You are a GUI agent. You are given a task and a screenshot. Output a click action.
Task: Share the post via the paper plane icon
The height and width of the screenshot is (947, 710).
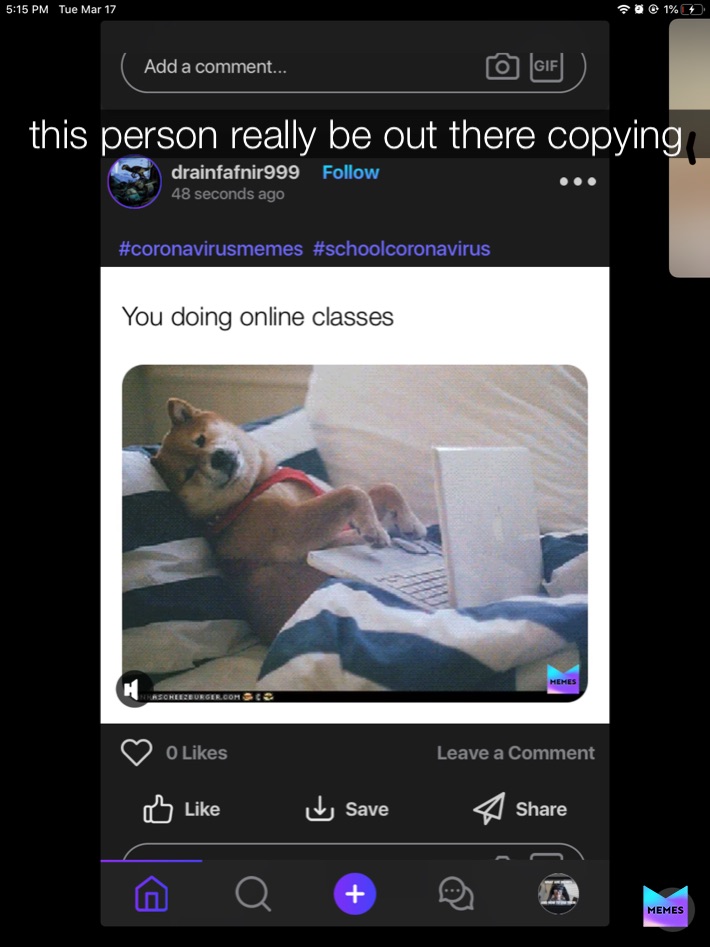pyautogui.click(x=520, y=809)
